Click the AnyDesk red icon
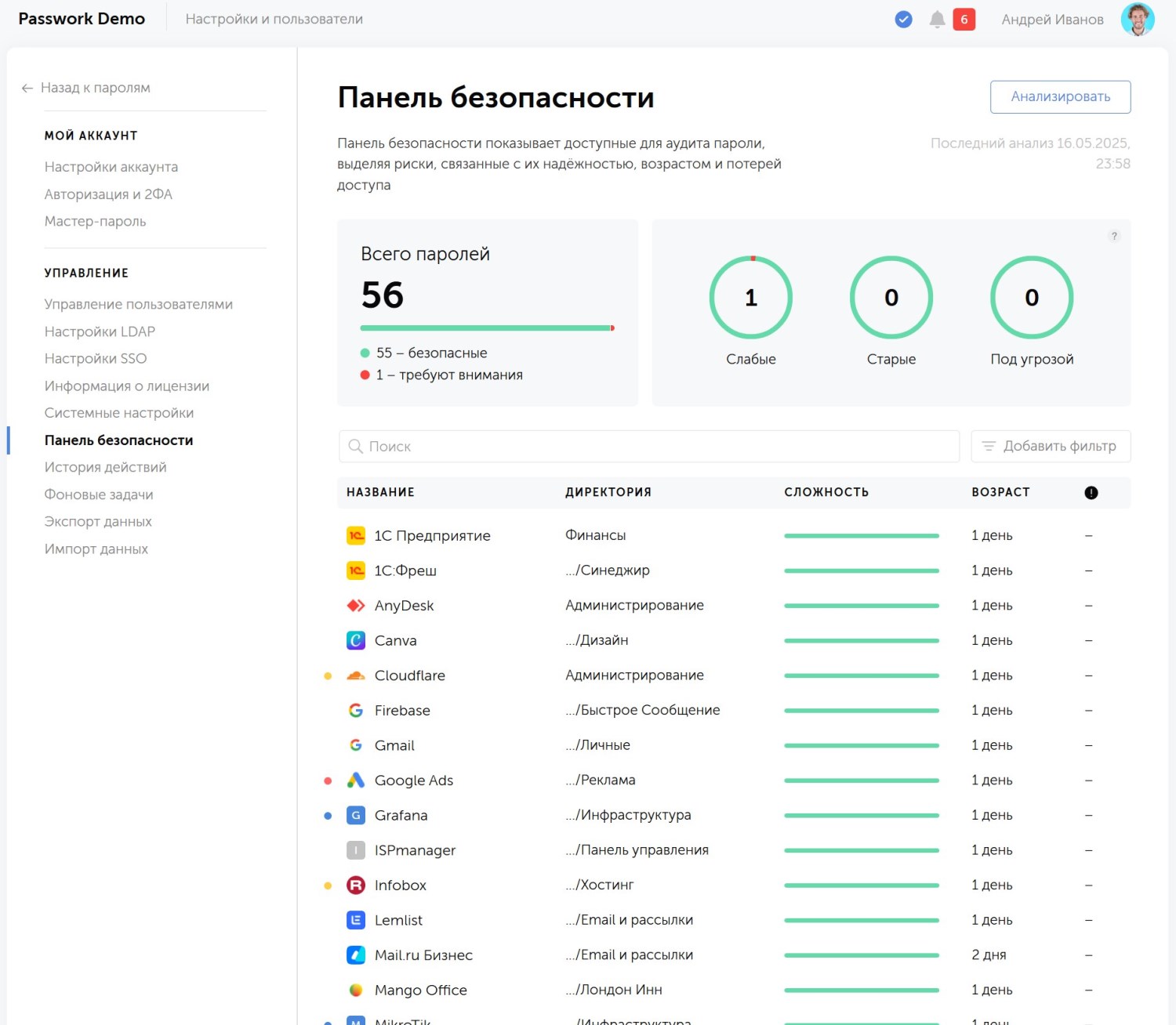1176x1025 pixels. click(x=356, y=606)
